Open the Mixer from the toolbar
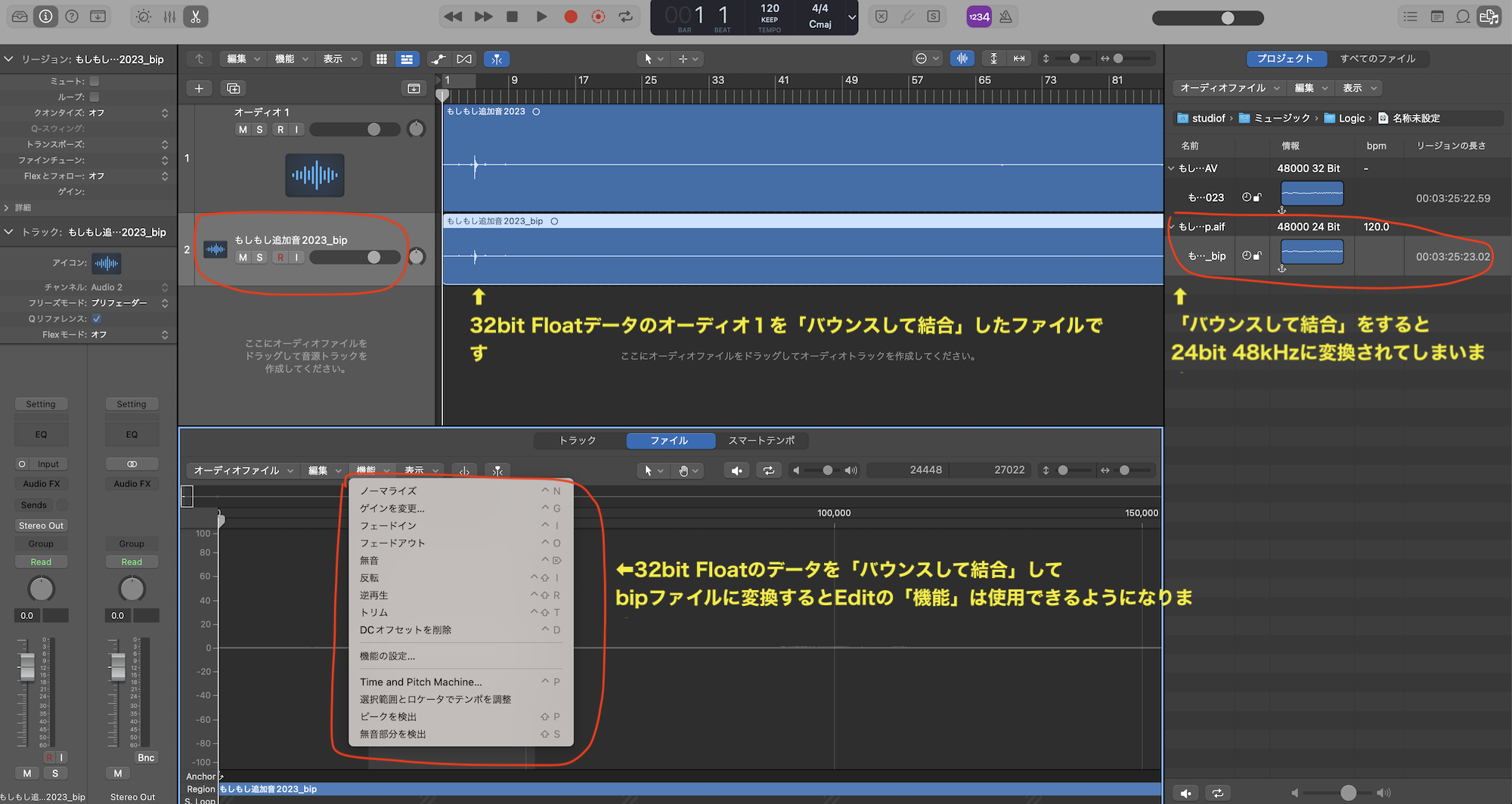The image size is (1512, 804). (169, 17)
